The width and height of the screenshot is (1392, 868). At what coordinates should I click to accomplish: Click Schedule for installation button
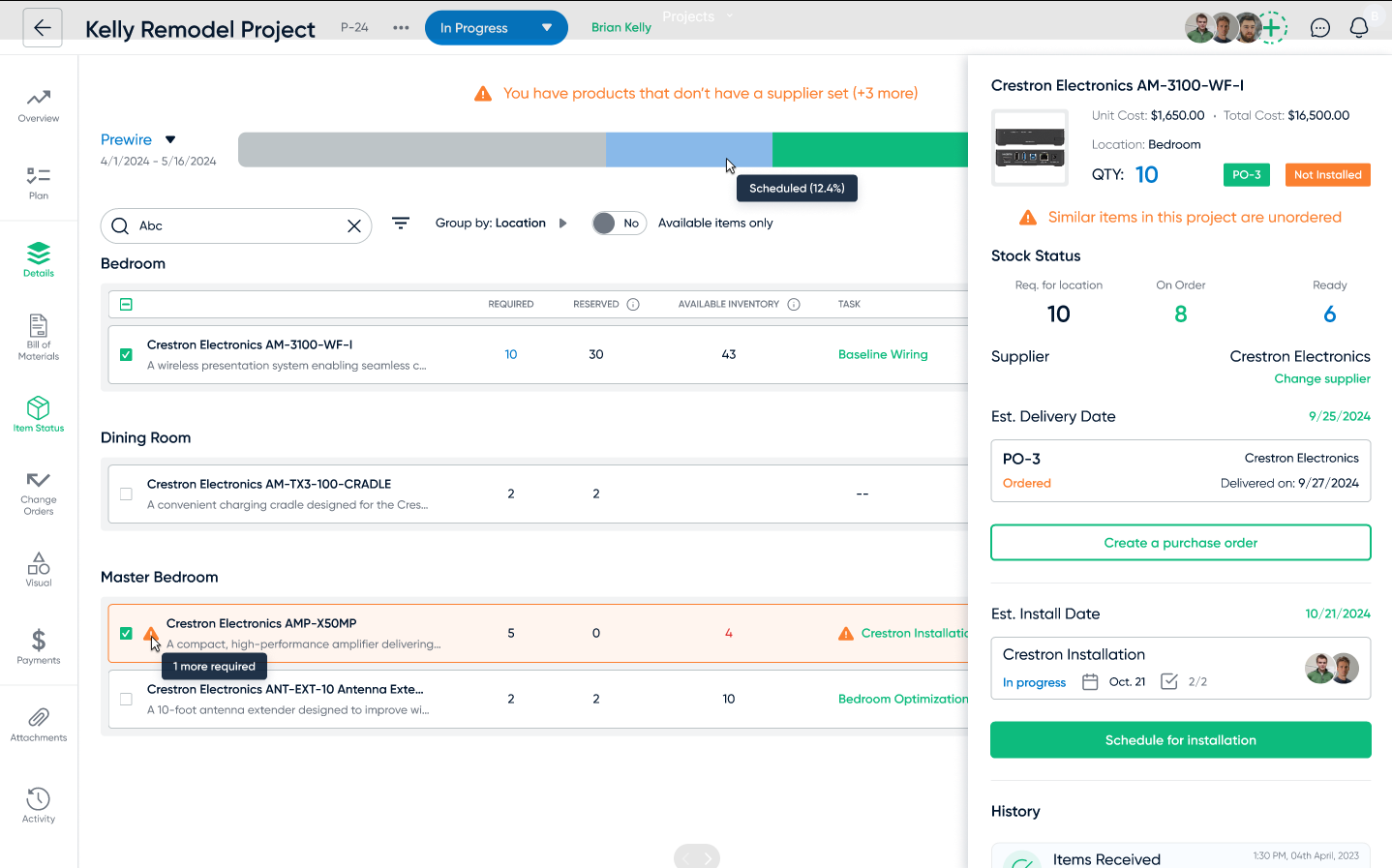click(x=1181, y=740)
